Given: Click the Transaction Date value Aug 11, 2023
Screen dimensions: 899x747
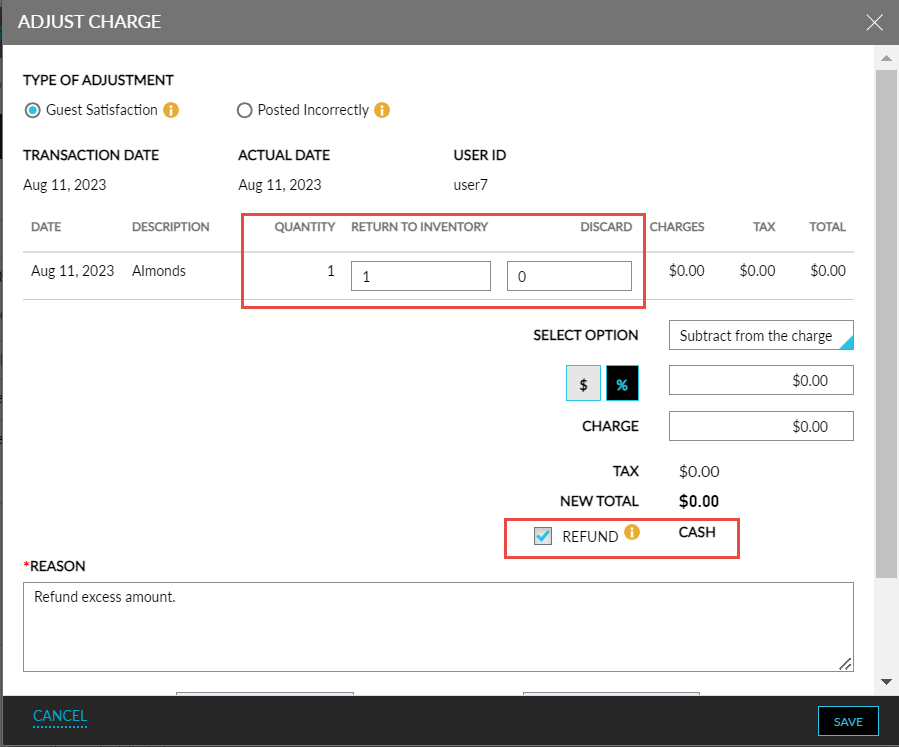Looking at the screenshot, I should (64, 185).
